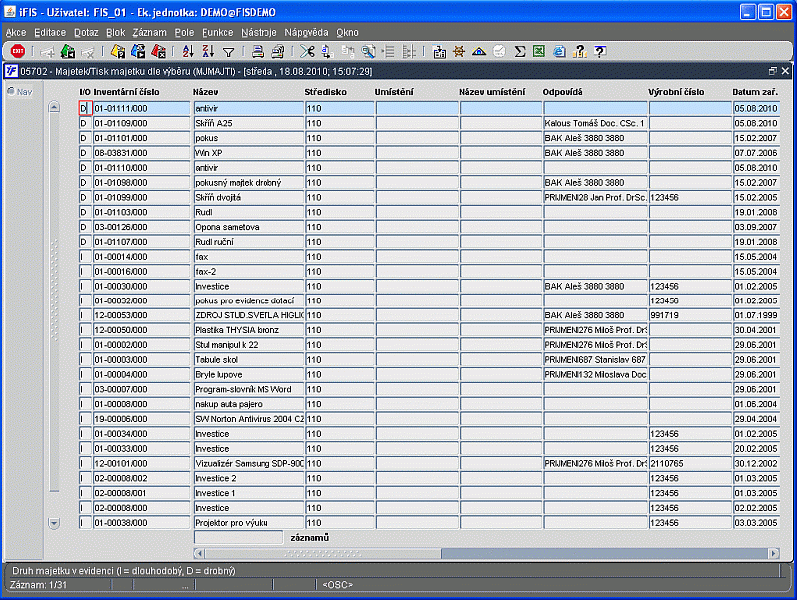Click the printer icon in toolbar
Viewport: 797px width, 600px height.
tap(258, 51)
